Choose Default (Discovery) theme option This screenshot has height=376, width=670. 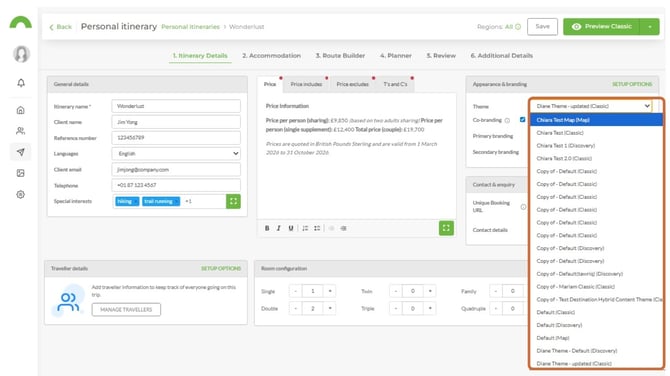tap(596, 325)
